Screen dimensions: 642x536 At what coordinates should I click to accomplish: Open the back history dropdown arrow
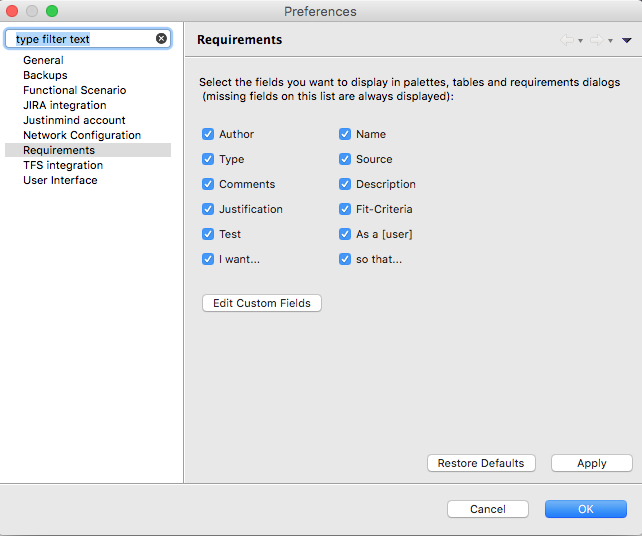[580, 41]
